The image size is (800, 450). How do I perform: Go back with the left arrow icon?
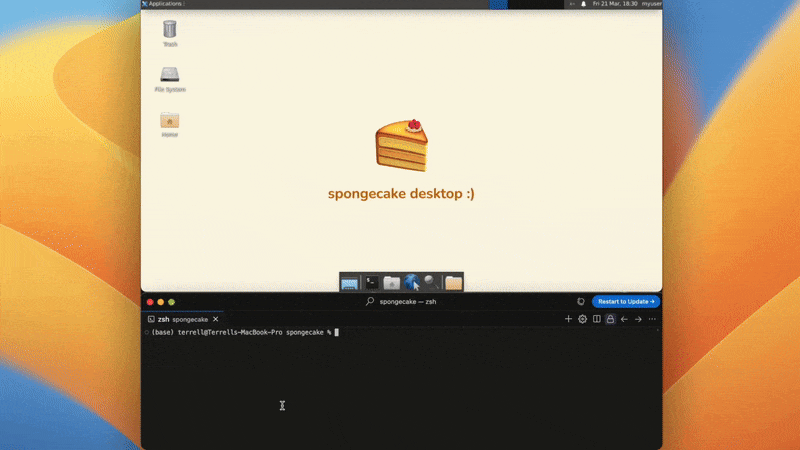click(624, 319)
